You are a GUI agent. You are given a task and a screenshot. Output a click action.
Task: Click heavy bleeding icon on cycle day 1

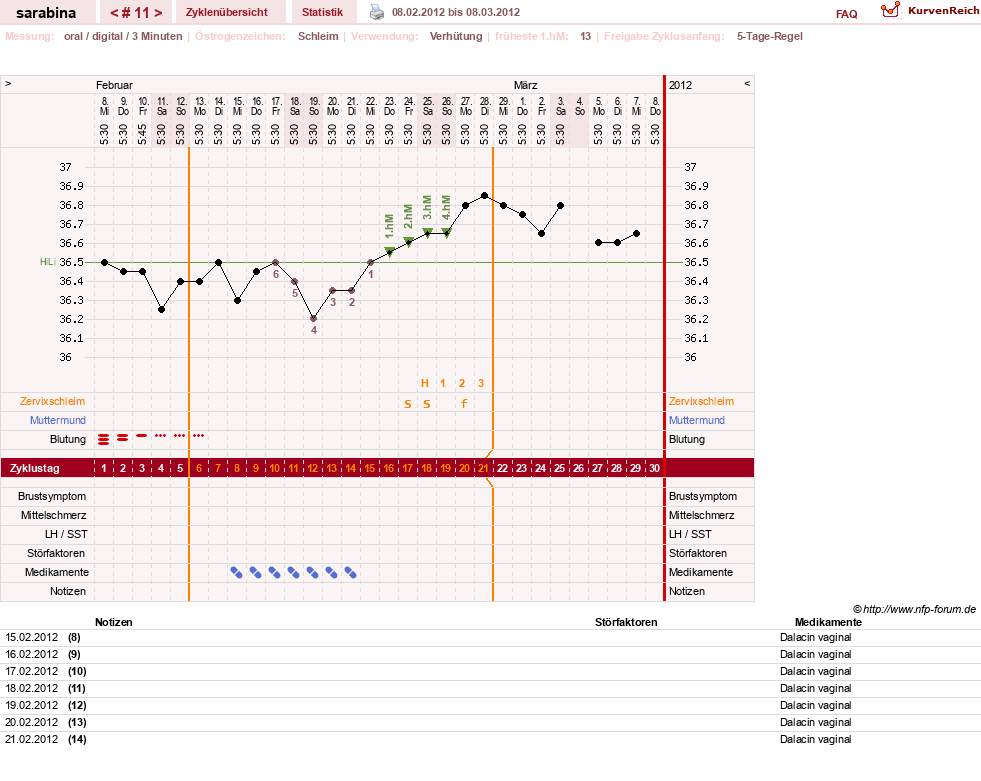tap(103, 440)
